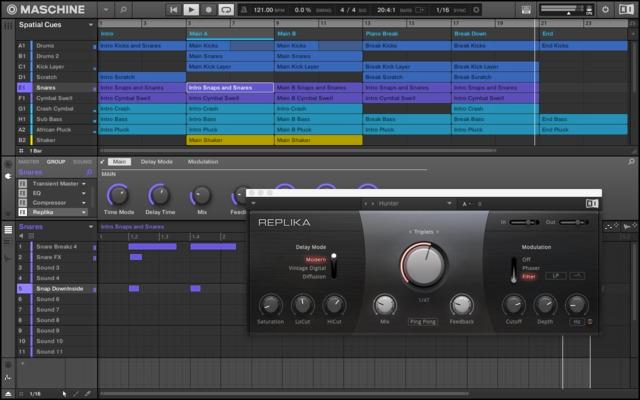Screen dimensions: 640x400
Task: Open the Transient Master plug-in dropdown
Action: click(x=84, y=184)
